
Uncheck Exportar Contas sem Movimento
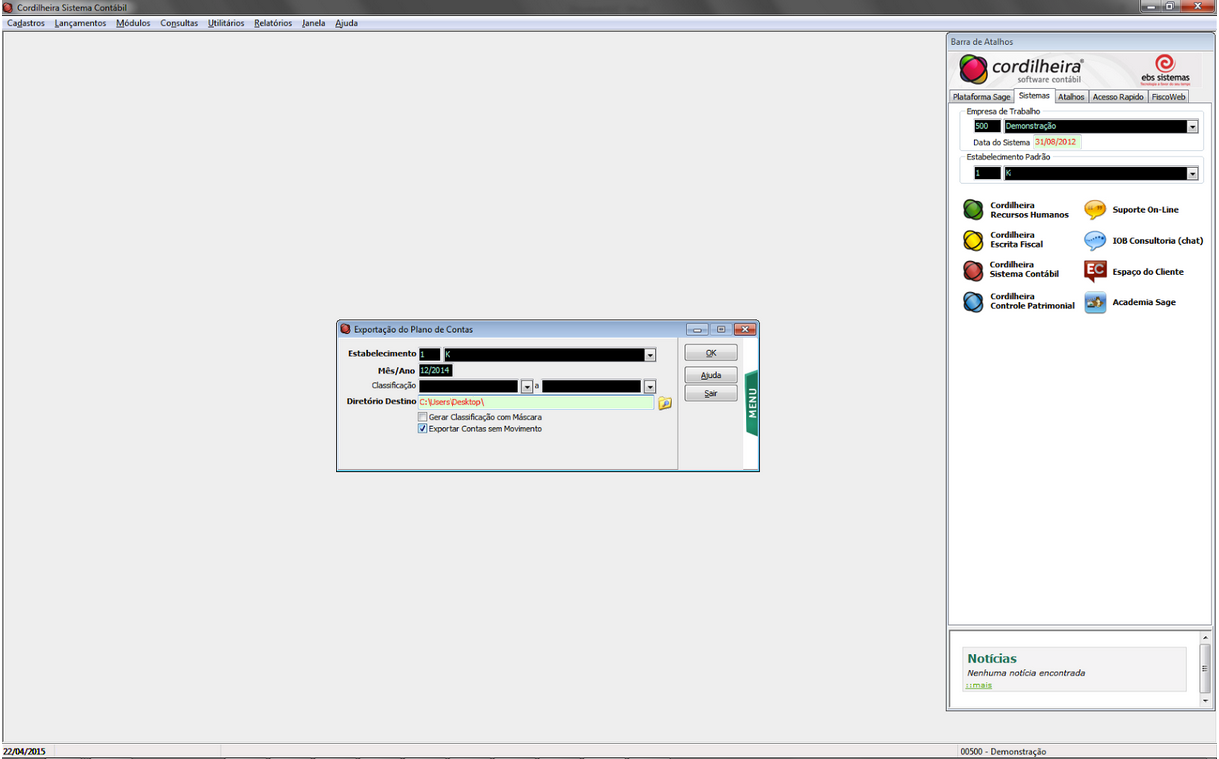pyautogui.click(x=423, y=429)
